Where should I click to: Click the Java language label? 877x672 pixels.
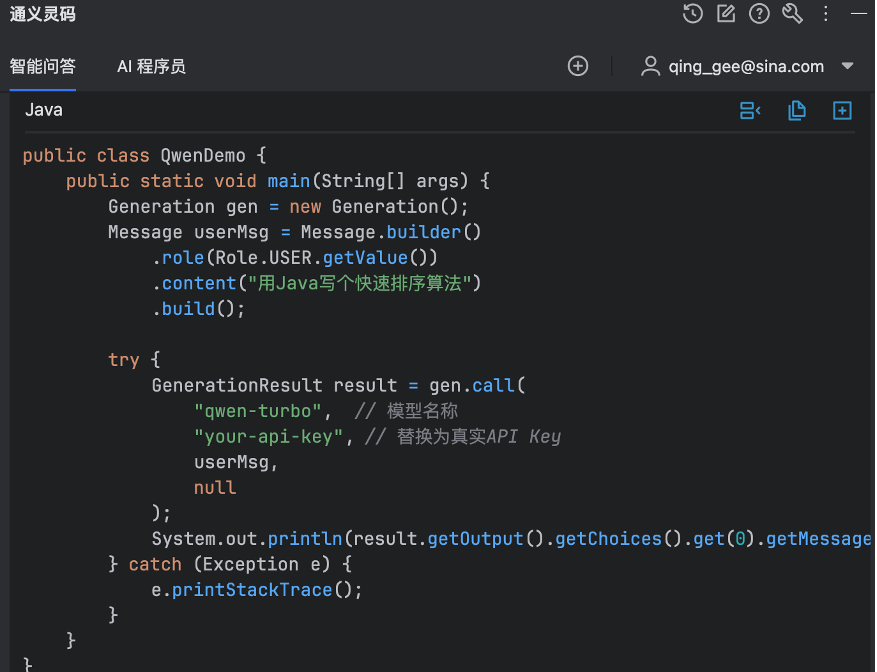click(44, 110)
